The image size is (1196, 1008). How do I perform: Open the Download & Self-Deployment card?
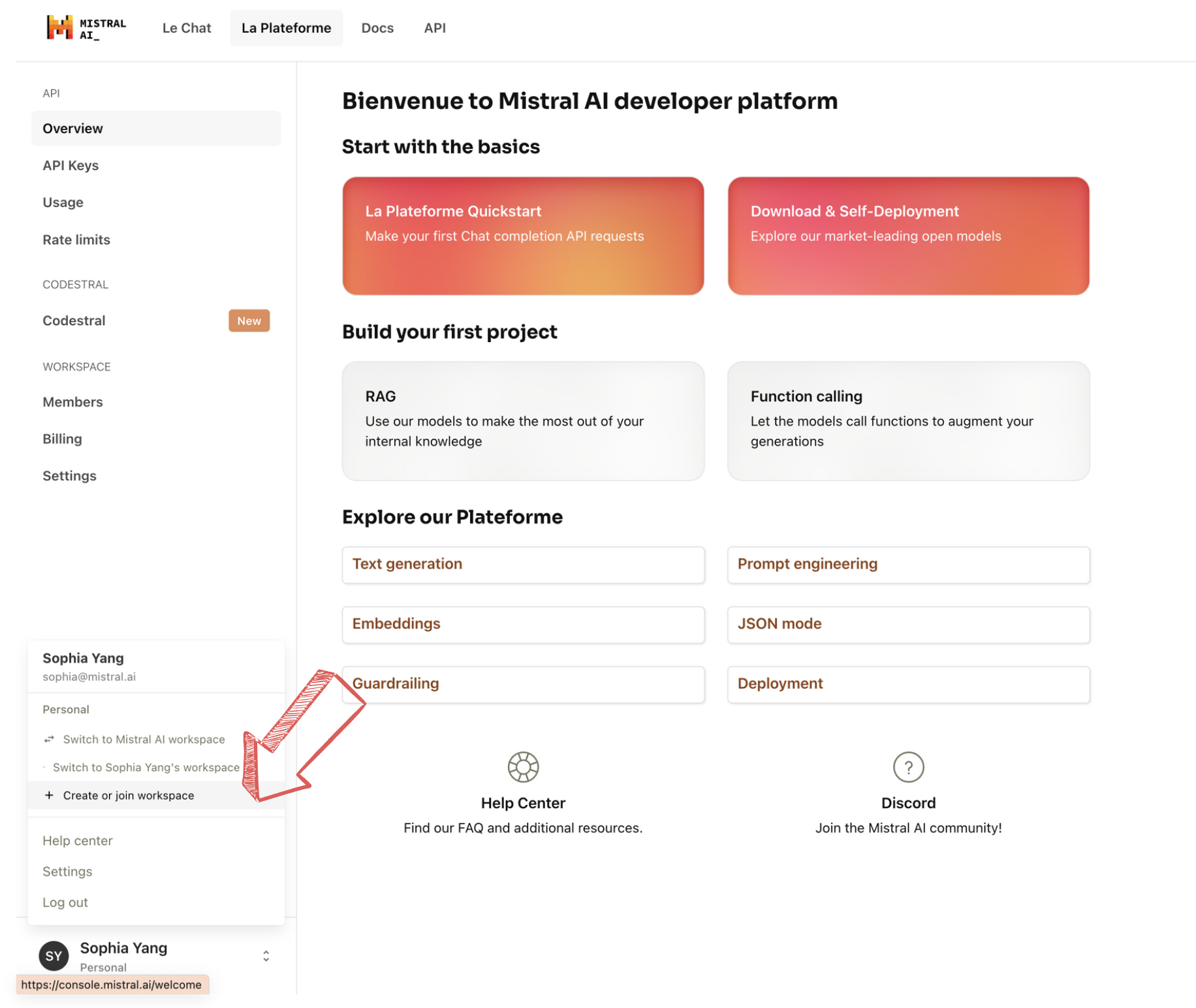pos(907,236)
